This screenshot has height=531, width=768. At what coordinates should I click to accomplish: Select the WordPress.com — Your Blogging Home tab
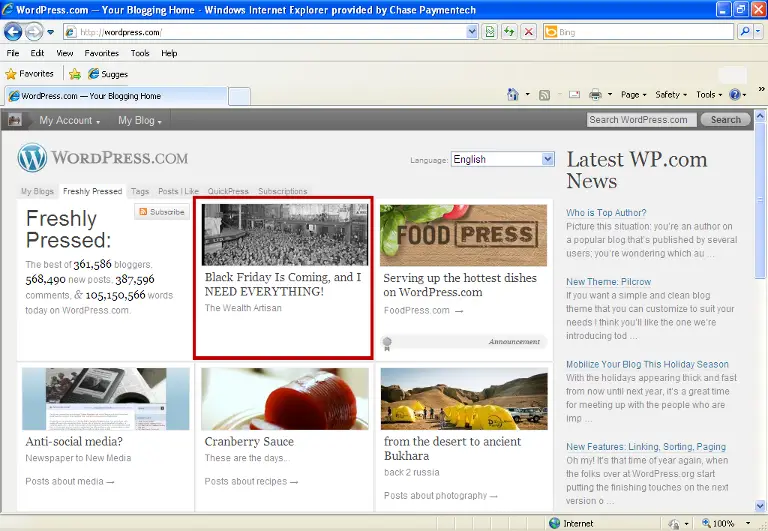116,96
